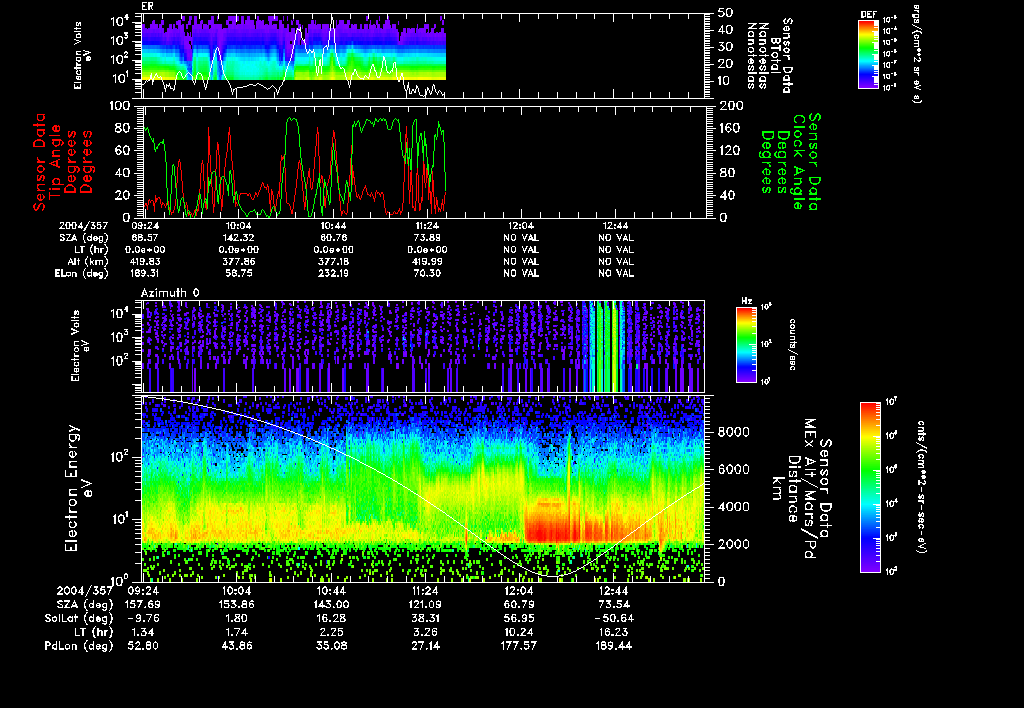Click the green vertical stripes in the Azimuth plot
This screenshot has height=708, width=1024.
click(605, 346)
